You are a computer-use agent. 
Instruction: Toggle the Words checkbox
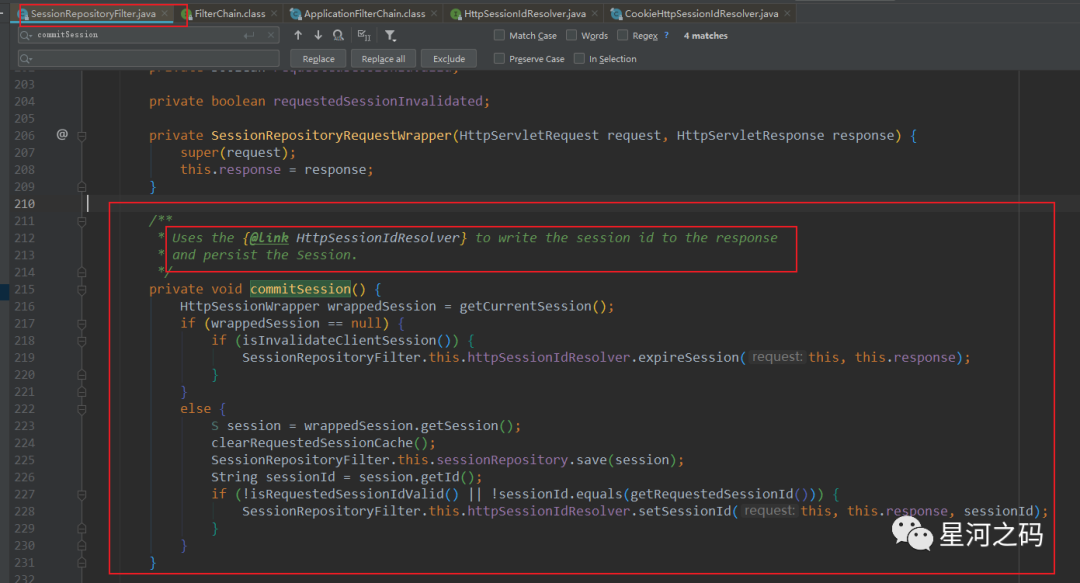click(572, 35)
